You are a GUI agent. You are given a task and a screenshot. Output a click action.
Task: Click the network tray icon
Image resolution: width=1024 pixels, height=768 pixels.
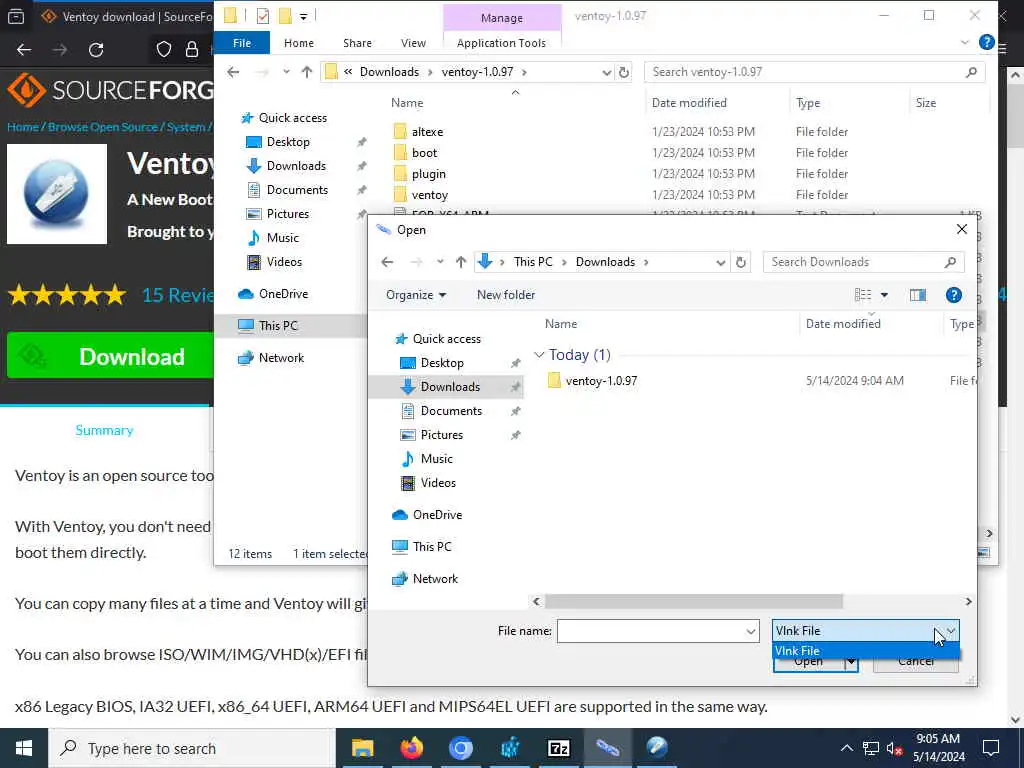tap(871, 748)
